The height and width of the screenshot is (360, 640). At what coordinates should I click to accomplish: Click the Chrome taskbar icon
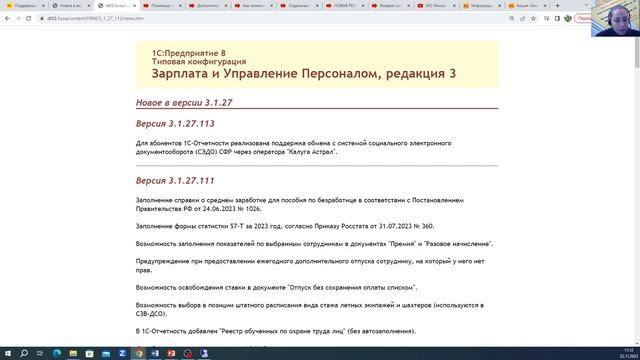[x=139, y=353]
